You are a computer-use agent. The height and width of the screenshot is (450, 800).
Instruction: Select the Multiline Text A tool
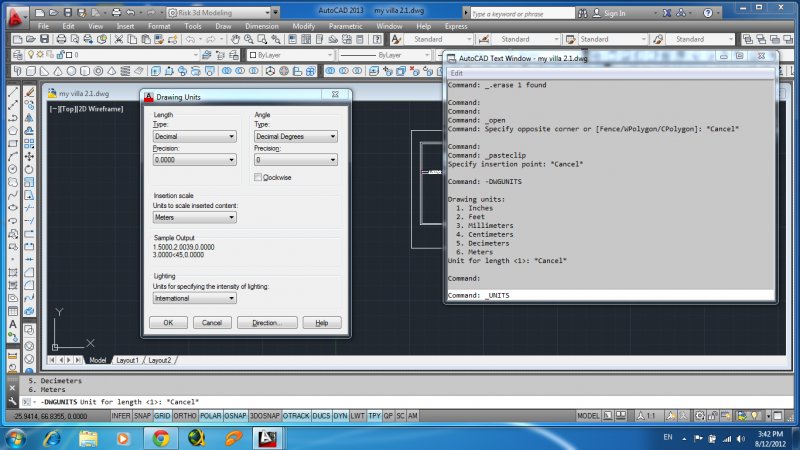[13, 324]
